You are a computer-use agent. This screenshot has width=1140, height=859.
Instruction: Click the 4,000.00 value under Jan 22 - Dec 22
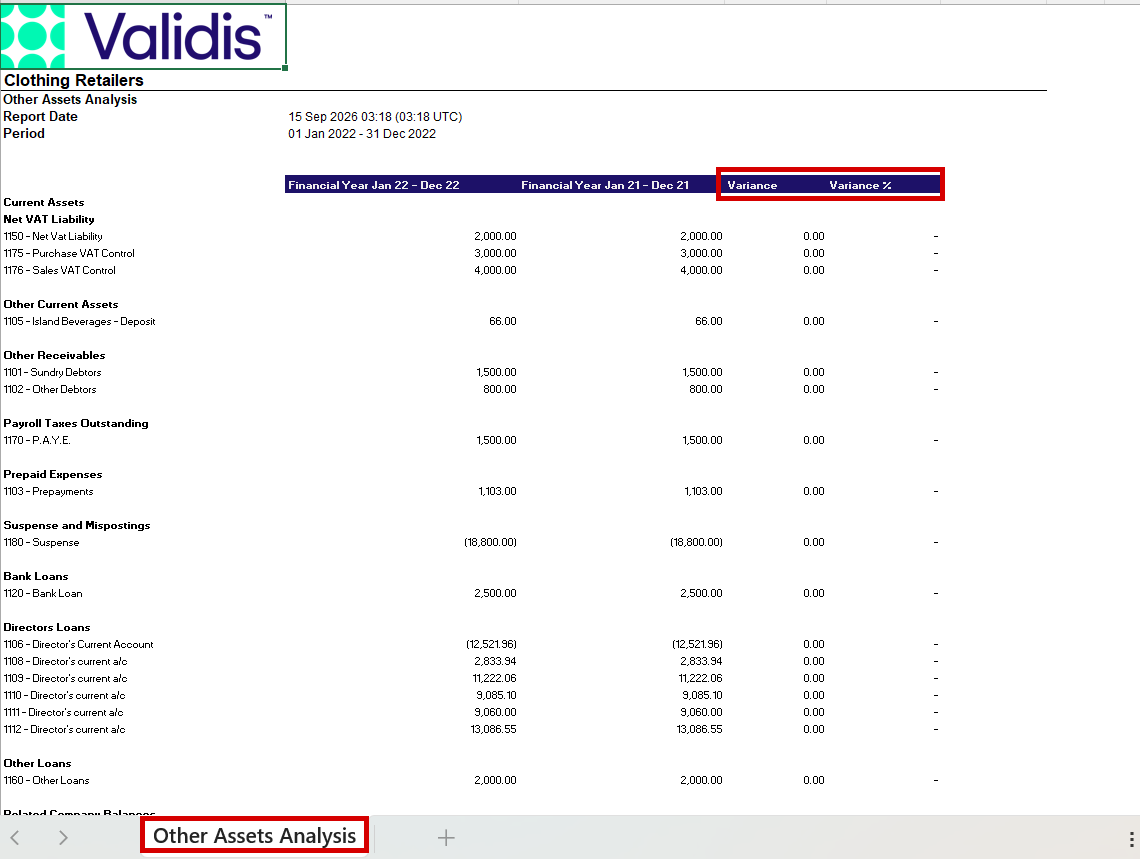point(495,270)
